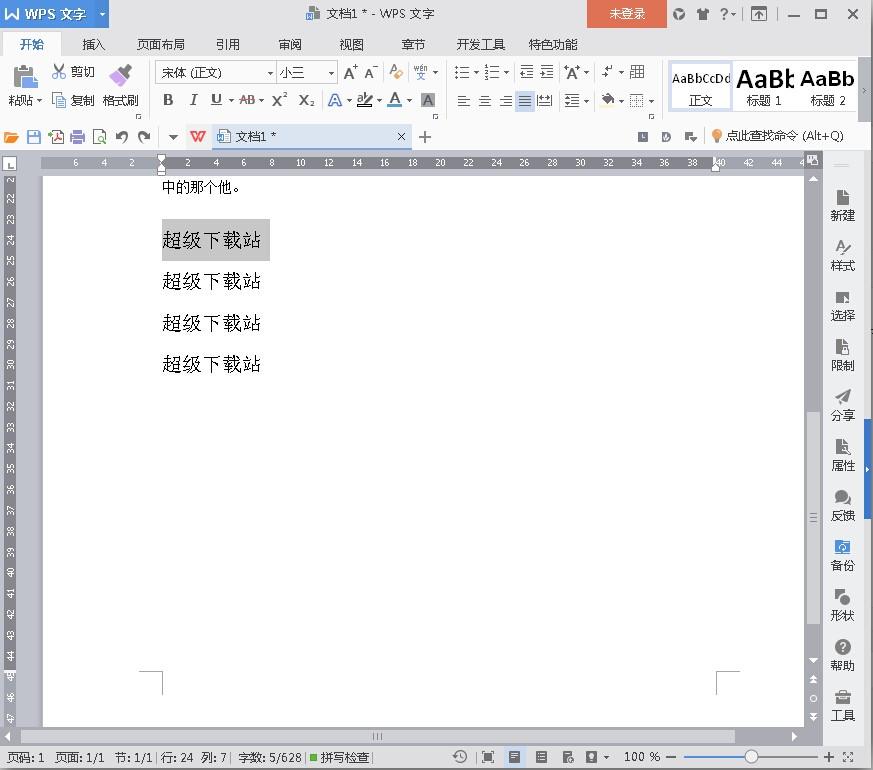Switch to the 页面布局 ribbon tab
Viewport: 873px width, 770px height.
tap(161, 44)
